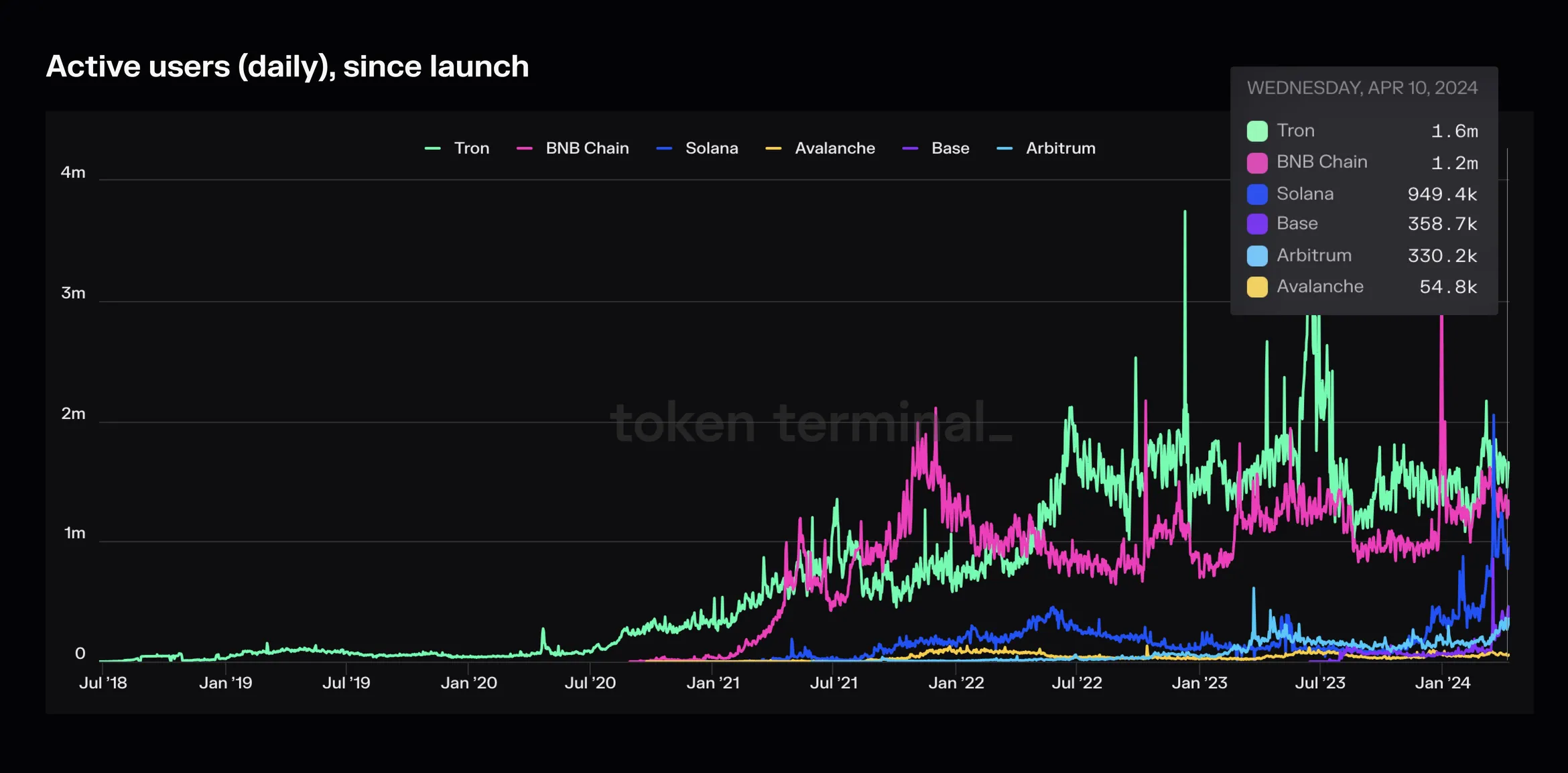Click the BNB Chain value '1.2m'
The width and height of the screenshot is (1568, 773).
(x=1454, y=163)
